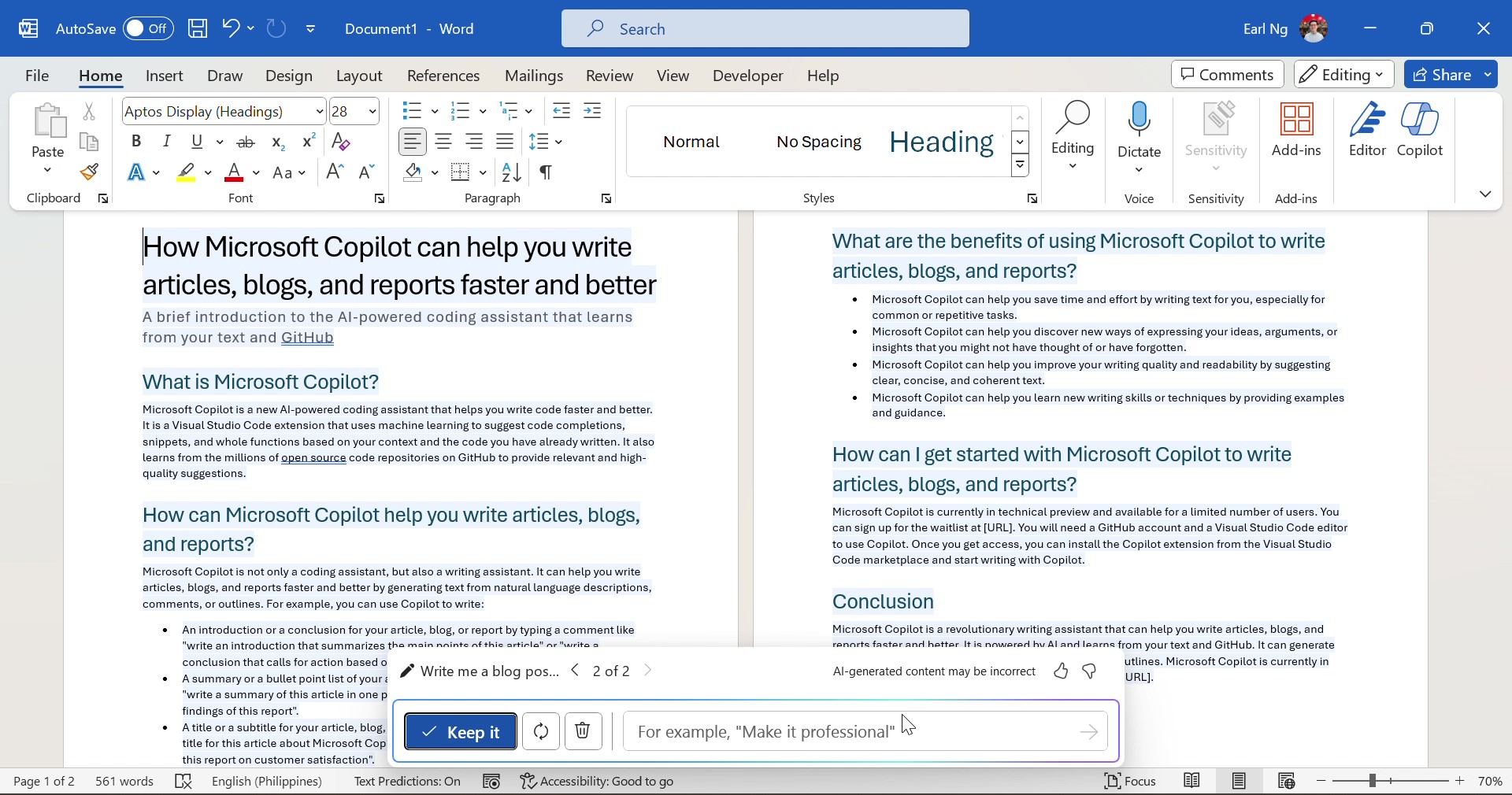Click the Format Painter brush icon

click(x=89, y=172)
